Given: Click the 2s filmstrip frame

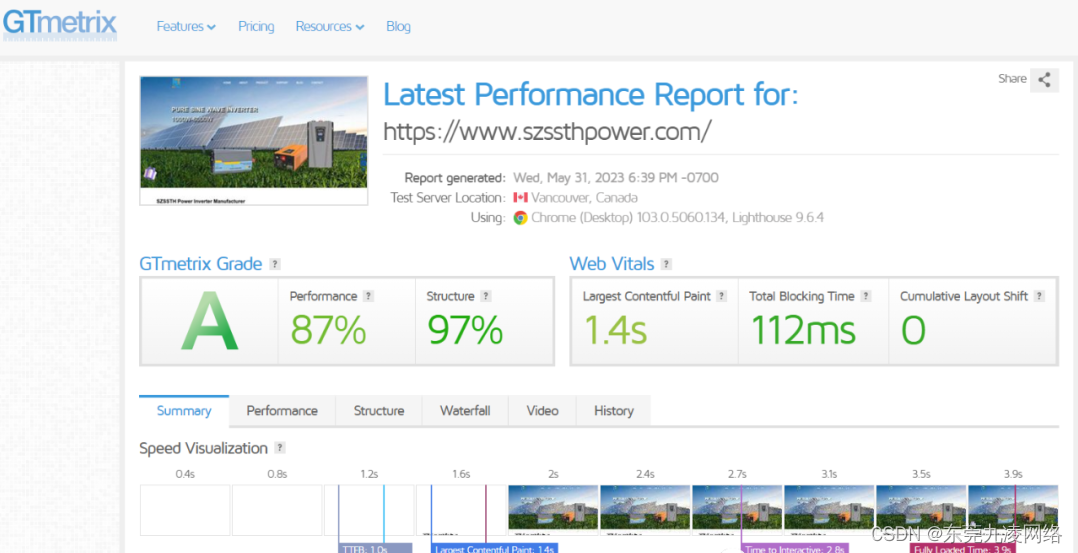Looking at the screenshot, I should (x=553, y=510).
